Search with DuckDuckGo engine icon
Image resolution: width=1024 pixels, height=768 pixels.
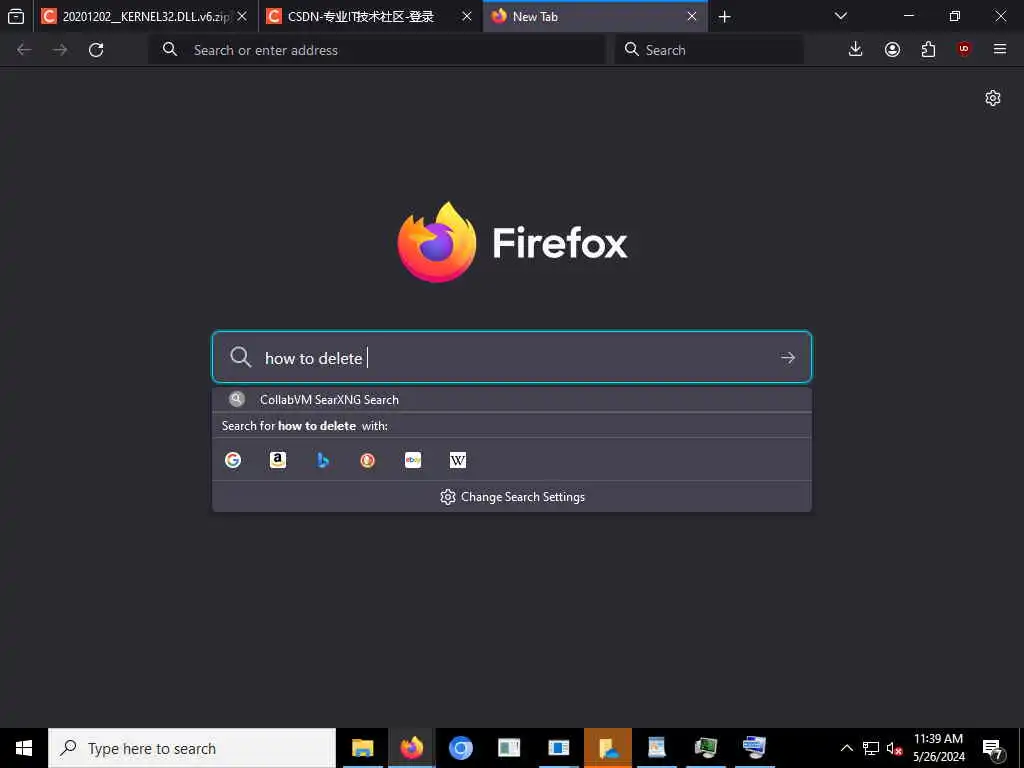click(x=368, y=460)
